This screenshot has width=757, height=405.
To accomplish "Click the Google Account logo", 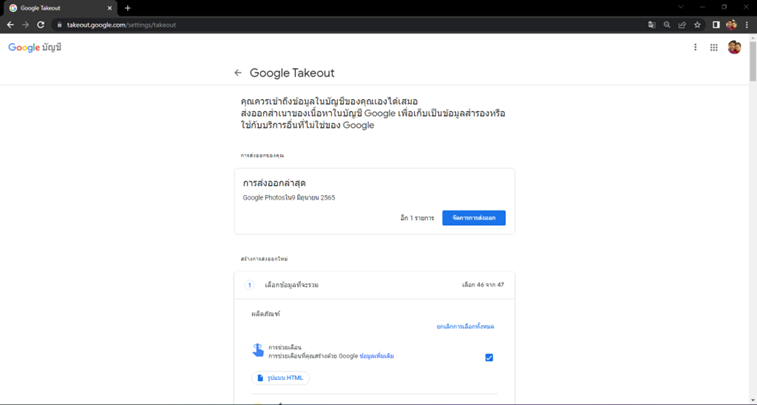I will point(35,47).
